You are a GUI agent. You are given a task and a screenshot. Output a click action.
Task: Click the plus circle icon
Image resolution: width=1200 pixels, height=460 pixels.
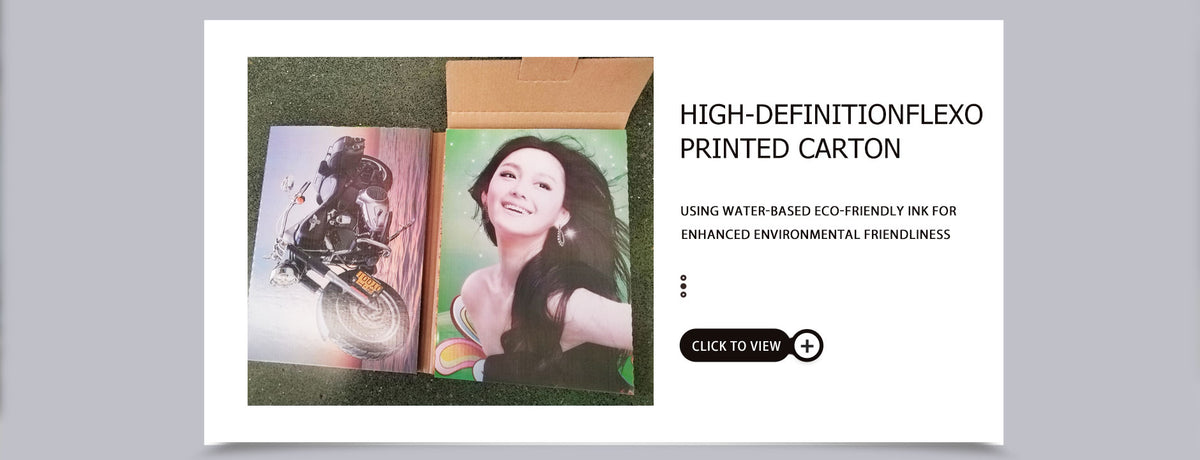(807, 346)
